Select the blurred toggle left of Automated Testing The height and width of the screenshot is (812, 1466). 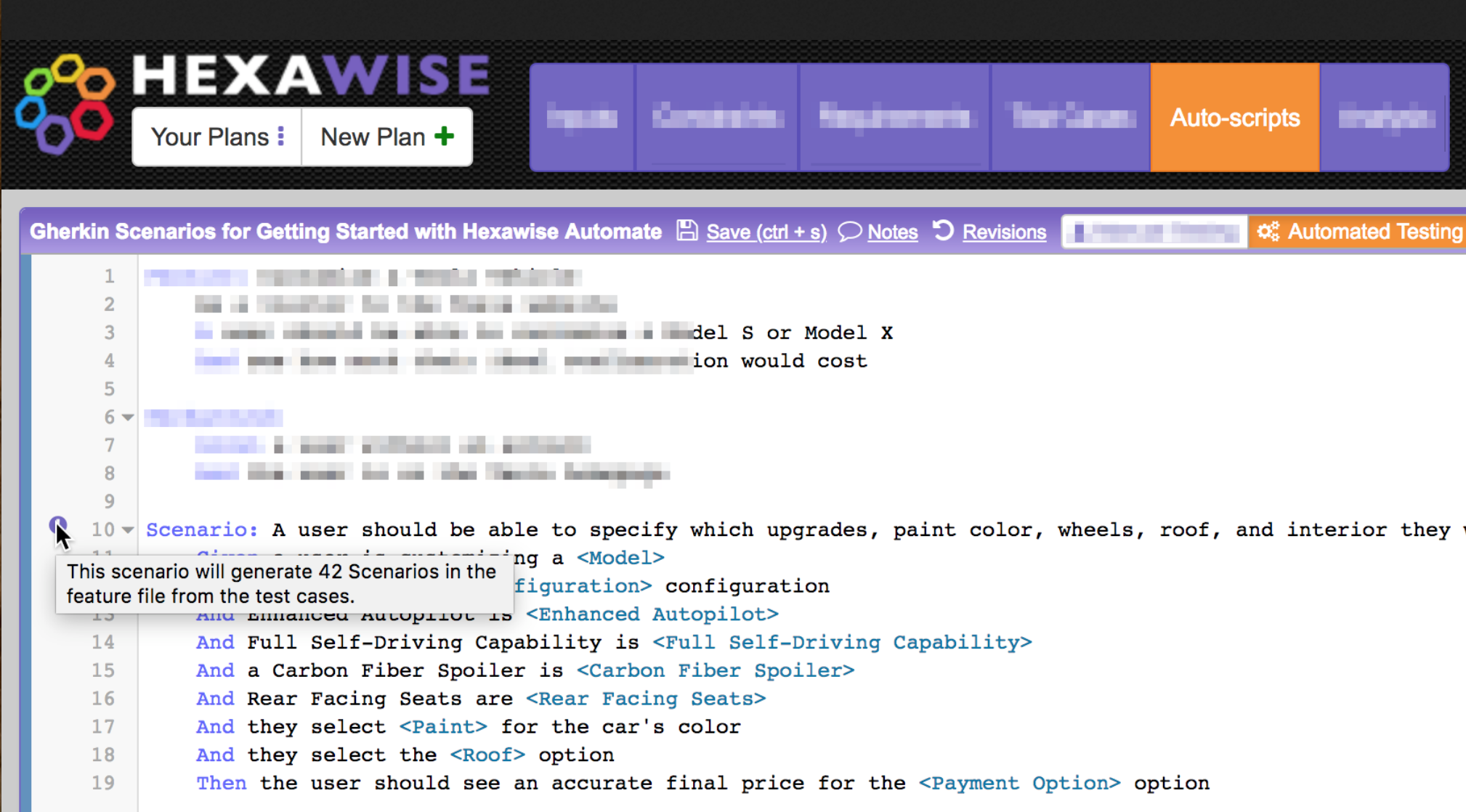coord(1155,232)
